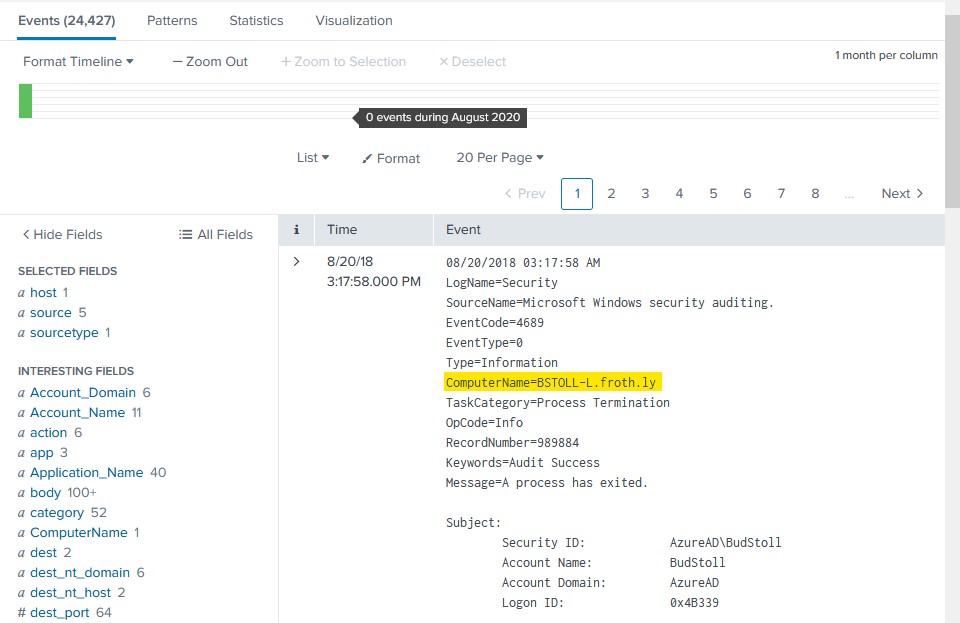
Task: Open the 20 Per Page dropdown
Action: click(499, 158)
